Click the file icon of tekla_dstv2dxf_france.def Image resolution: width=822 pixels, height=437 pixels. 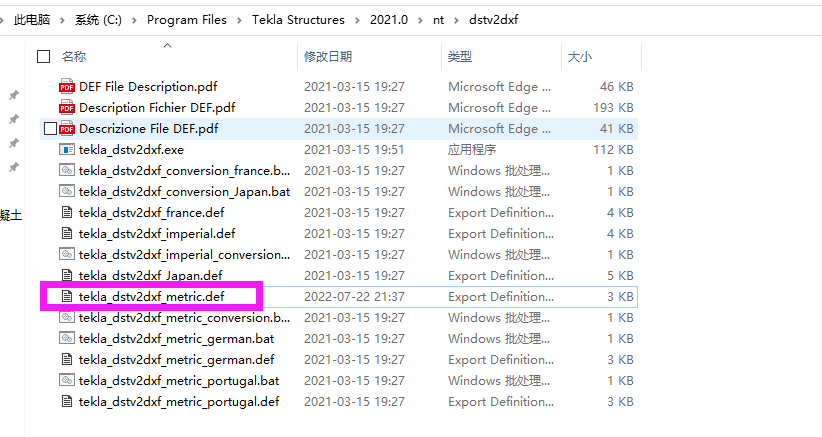click(67, 213)
